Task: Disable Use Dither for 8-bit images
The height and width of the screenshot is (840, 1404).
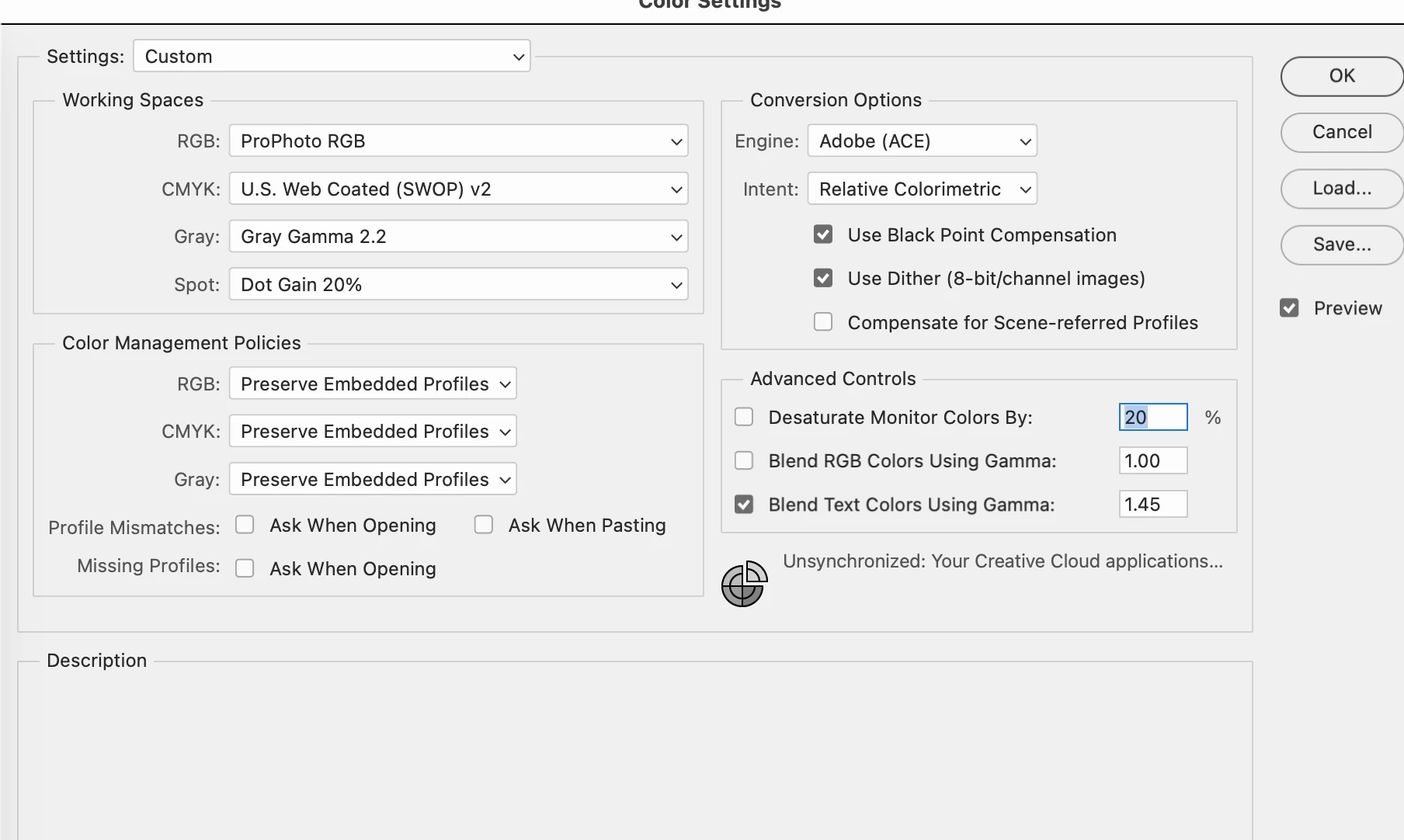Action: (823, 278)
